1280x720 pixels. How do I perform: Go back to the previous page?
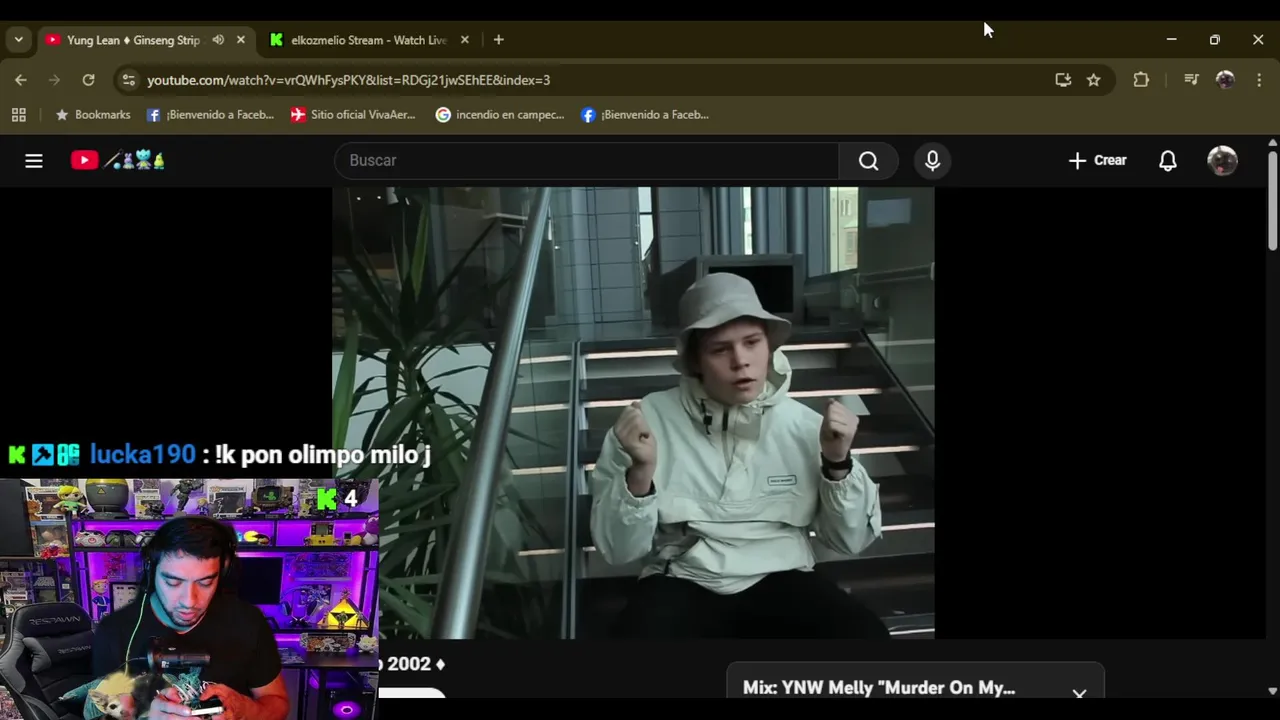(x=21, y=80)
